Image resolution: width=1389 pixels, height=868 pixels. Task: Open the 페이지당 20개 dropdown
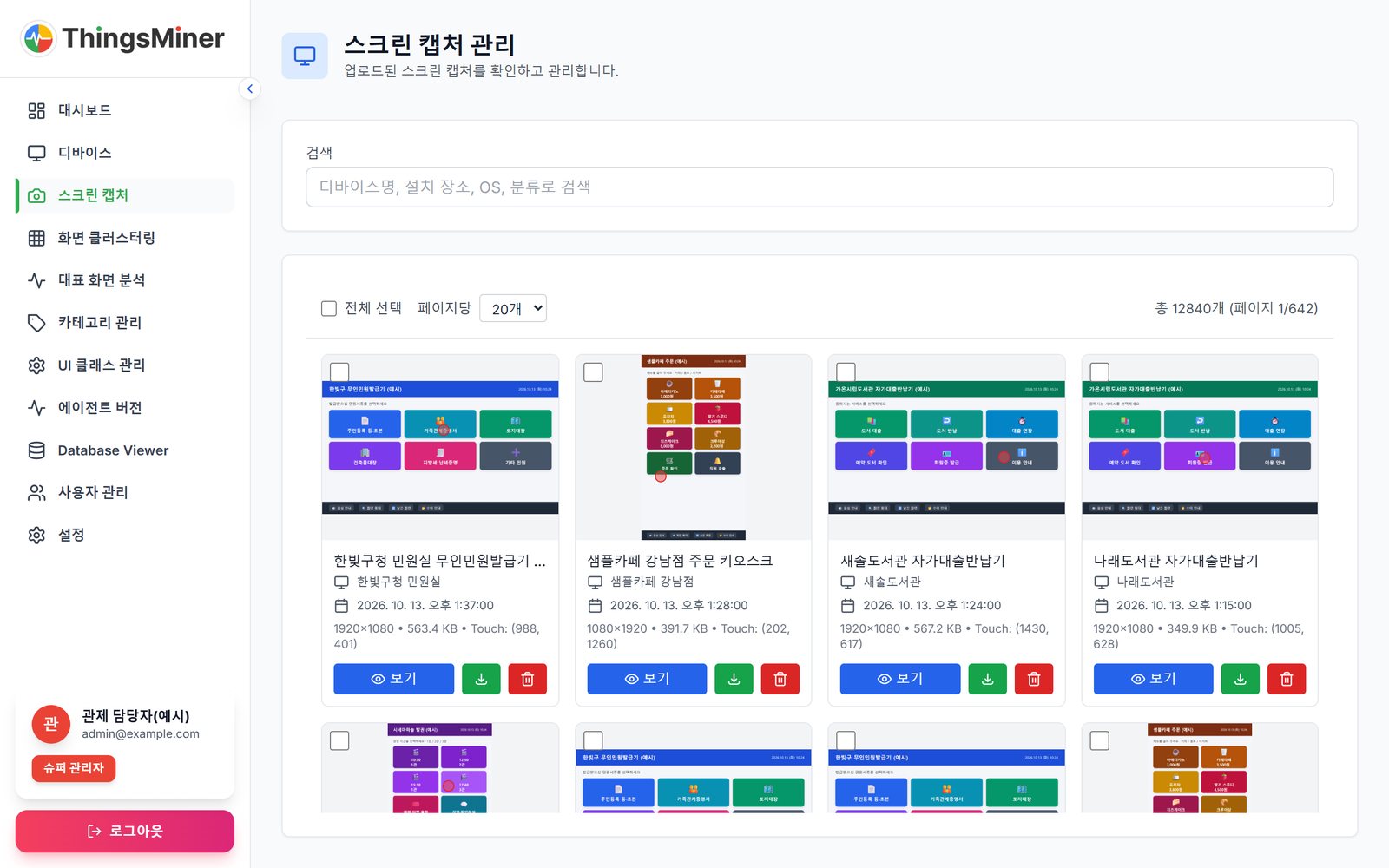point(513,308)
